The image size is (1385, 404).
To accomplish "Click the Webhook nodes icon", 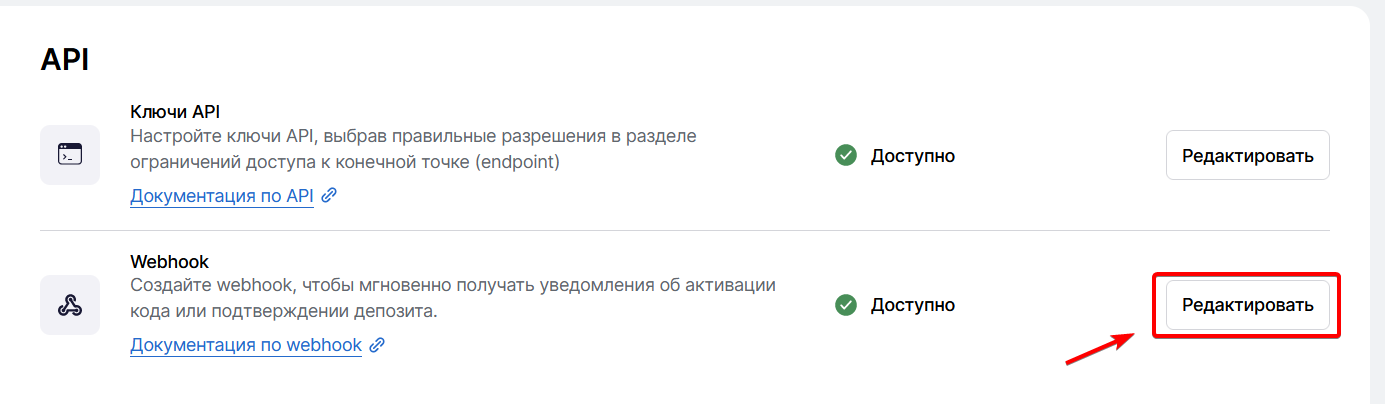I will point(70,305).
